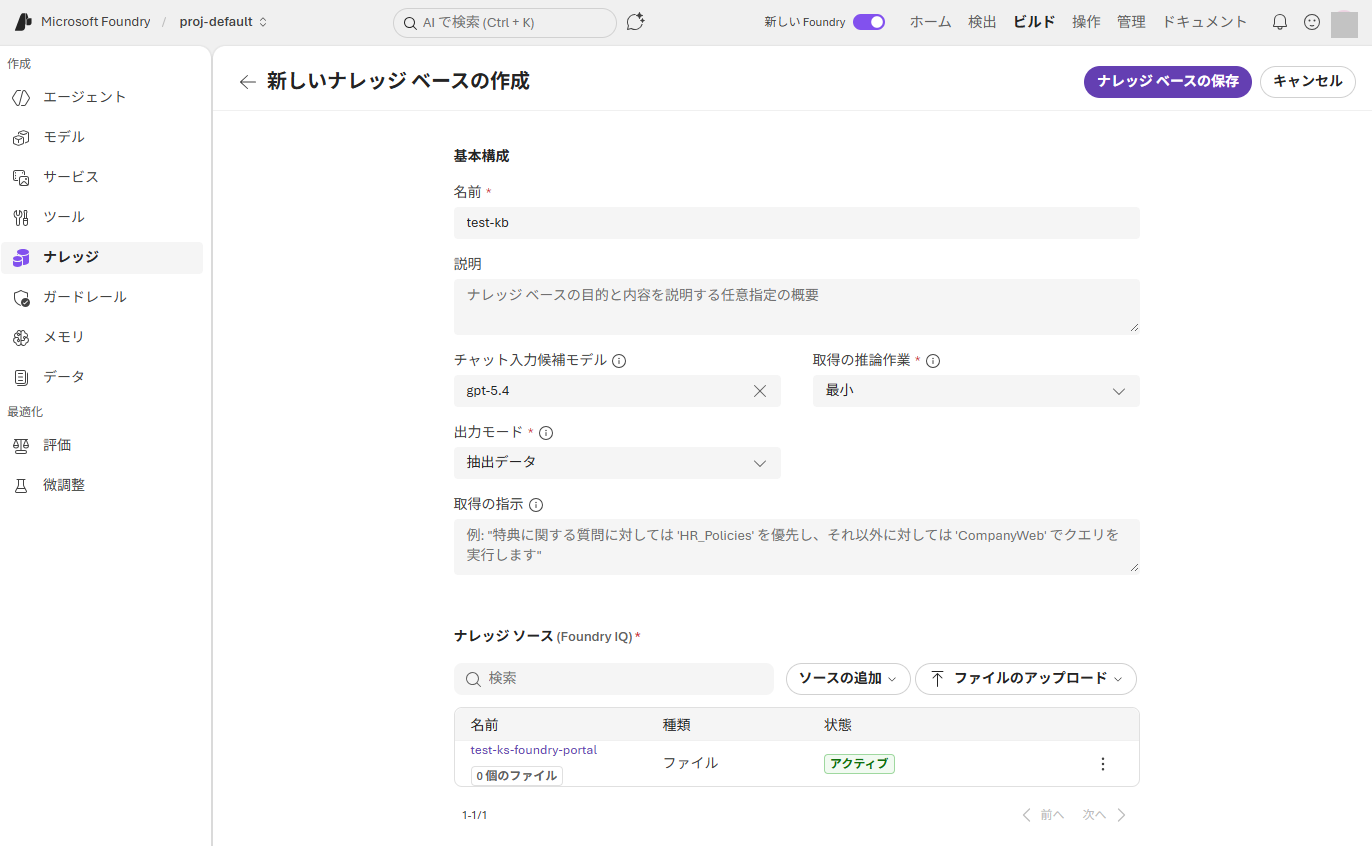Click the upload arrow icon
1372x846 pixels.
(937, 678)
